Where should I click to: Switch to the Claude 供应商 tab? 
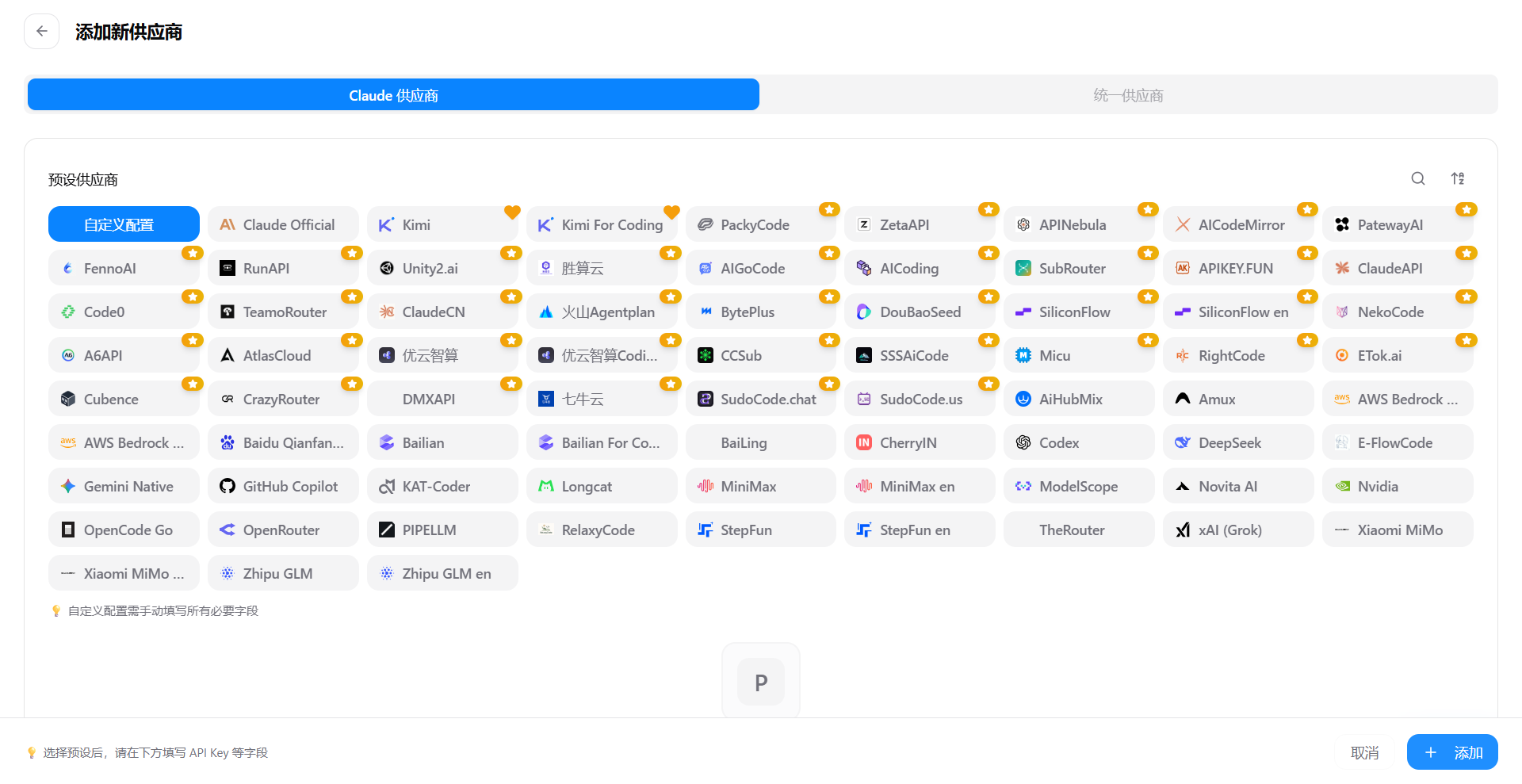pyautogui.click(x=393, y=95)
